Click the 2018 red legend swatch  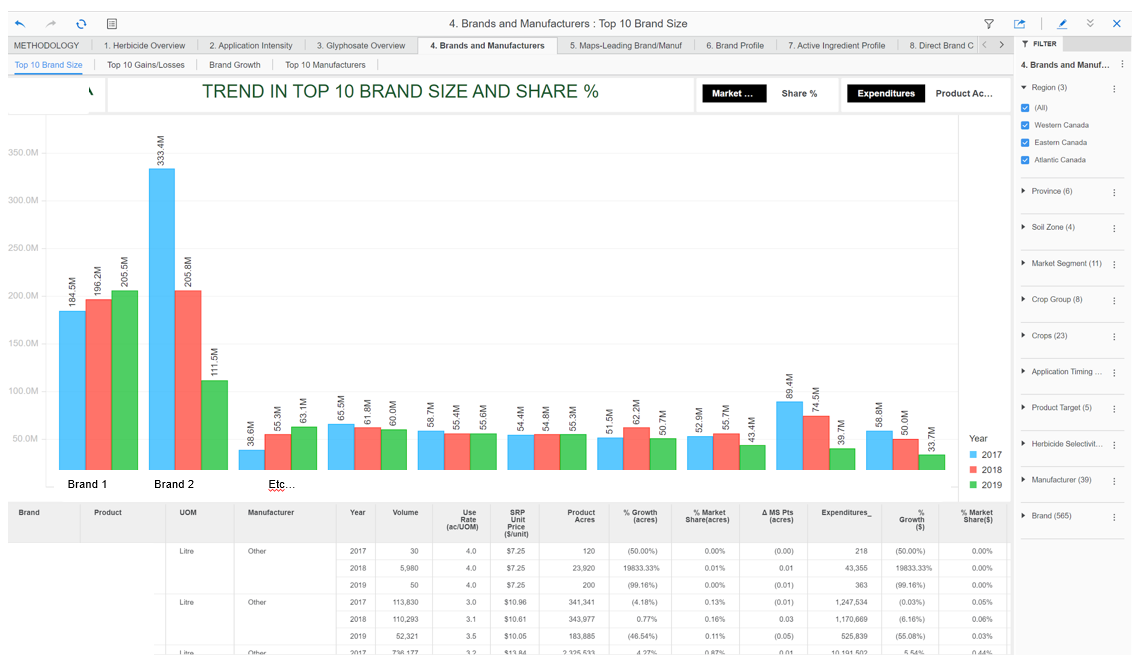tap(973, 470)
